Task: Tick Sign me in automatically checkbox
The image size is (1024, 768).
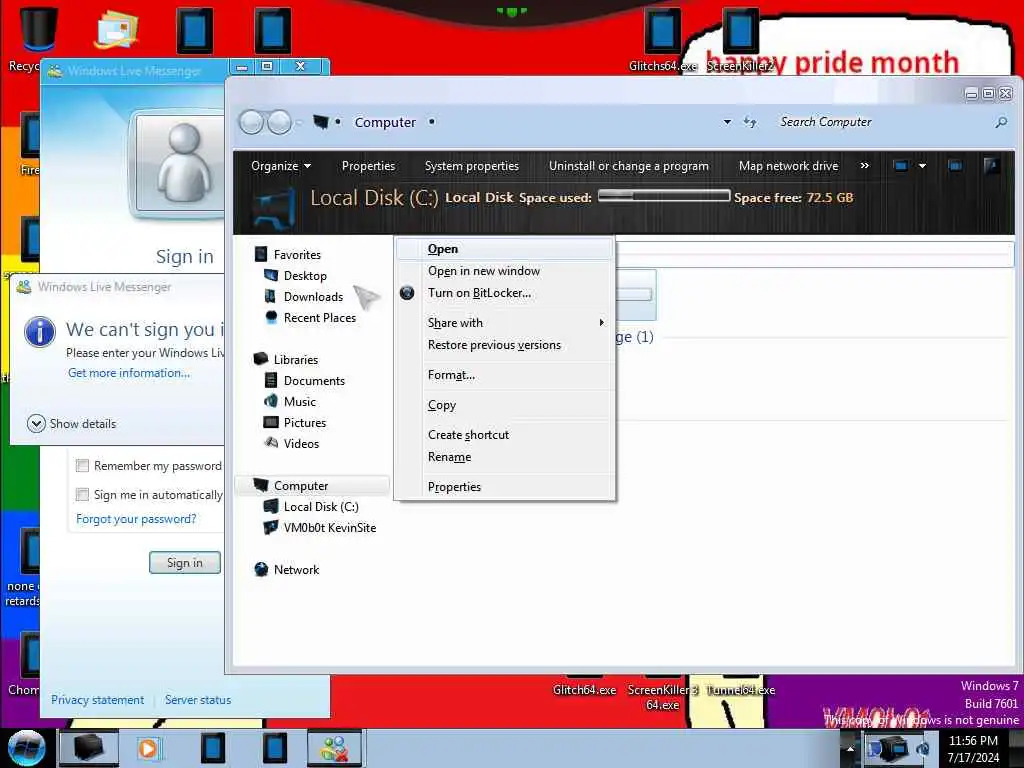Action: tap(82, 494)
